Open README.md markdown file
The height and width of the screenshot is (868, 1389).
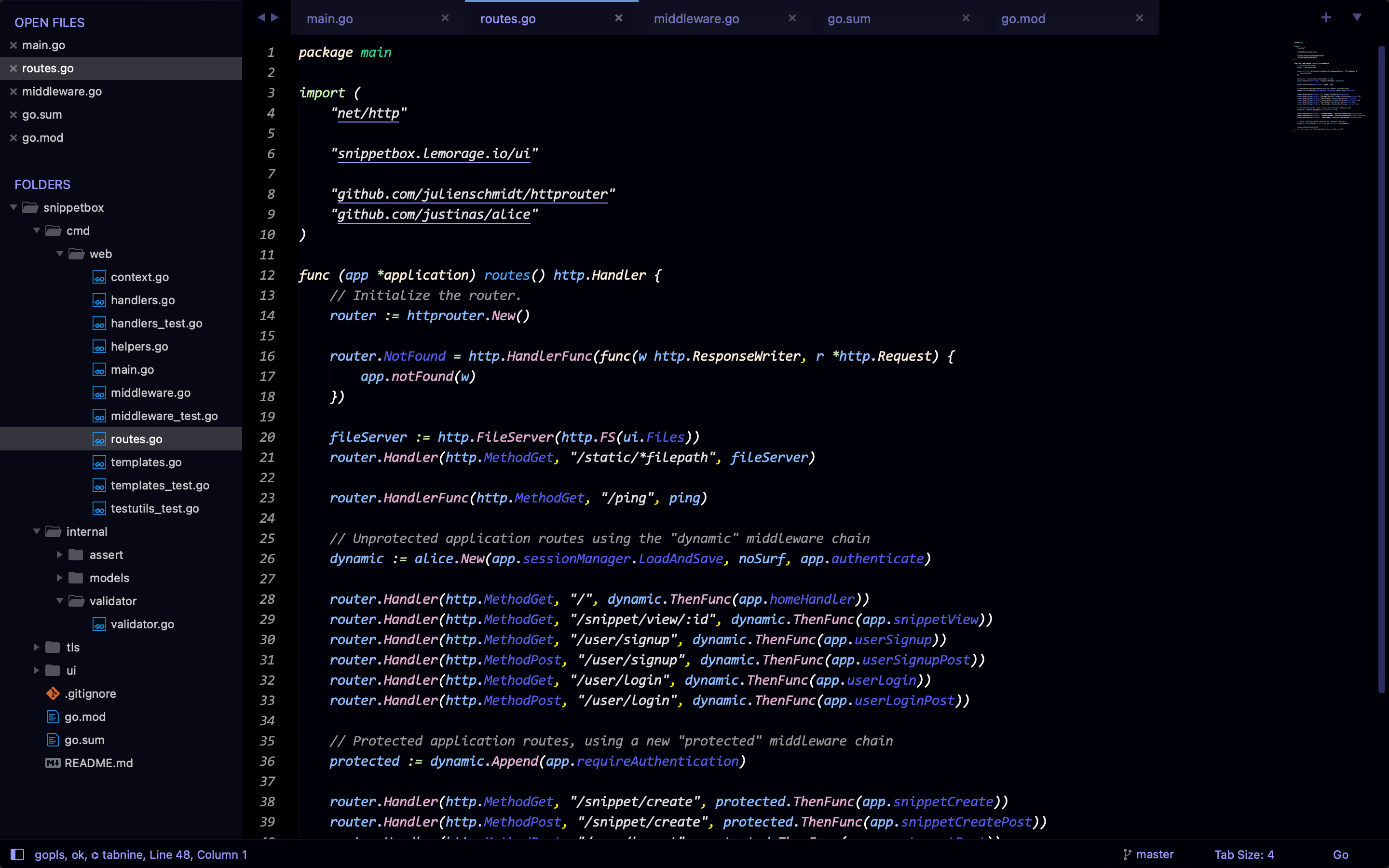pos(98,763)
